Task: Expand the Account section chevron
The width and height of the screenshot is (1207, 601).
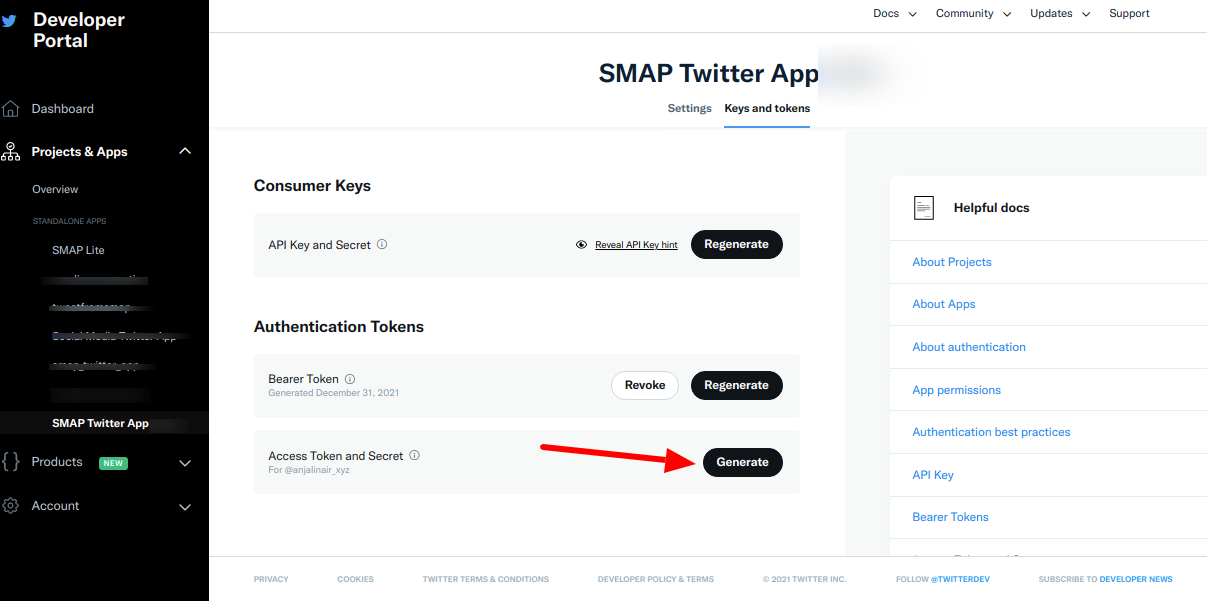Action: (185, 507)
